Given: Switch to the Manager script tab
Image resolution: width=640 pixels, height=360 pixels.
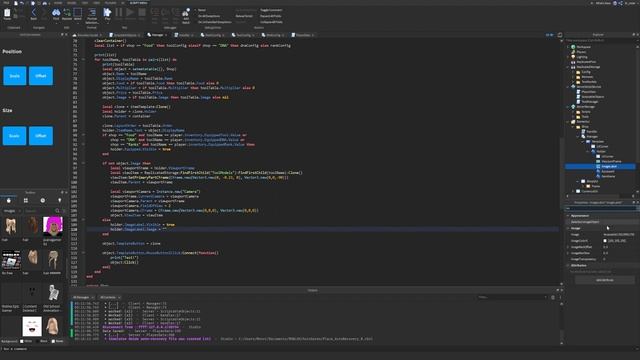Looking at the screenshot, I should pos(157,35).
